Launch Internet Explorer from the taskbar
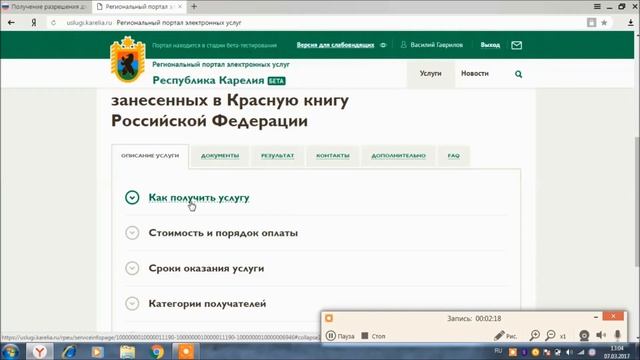Viewport: 640px width, 360px height. coord(69,352)
